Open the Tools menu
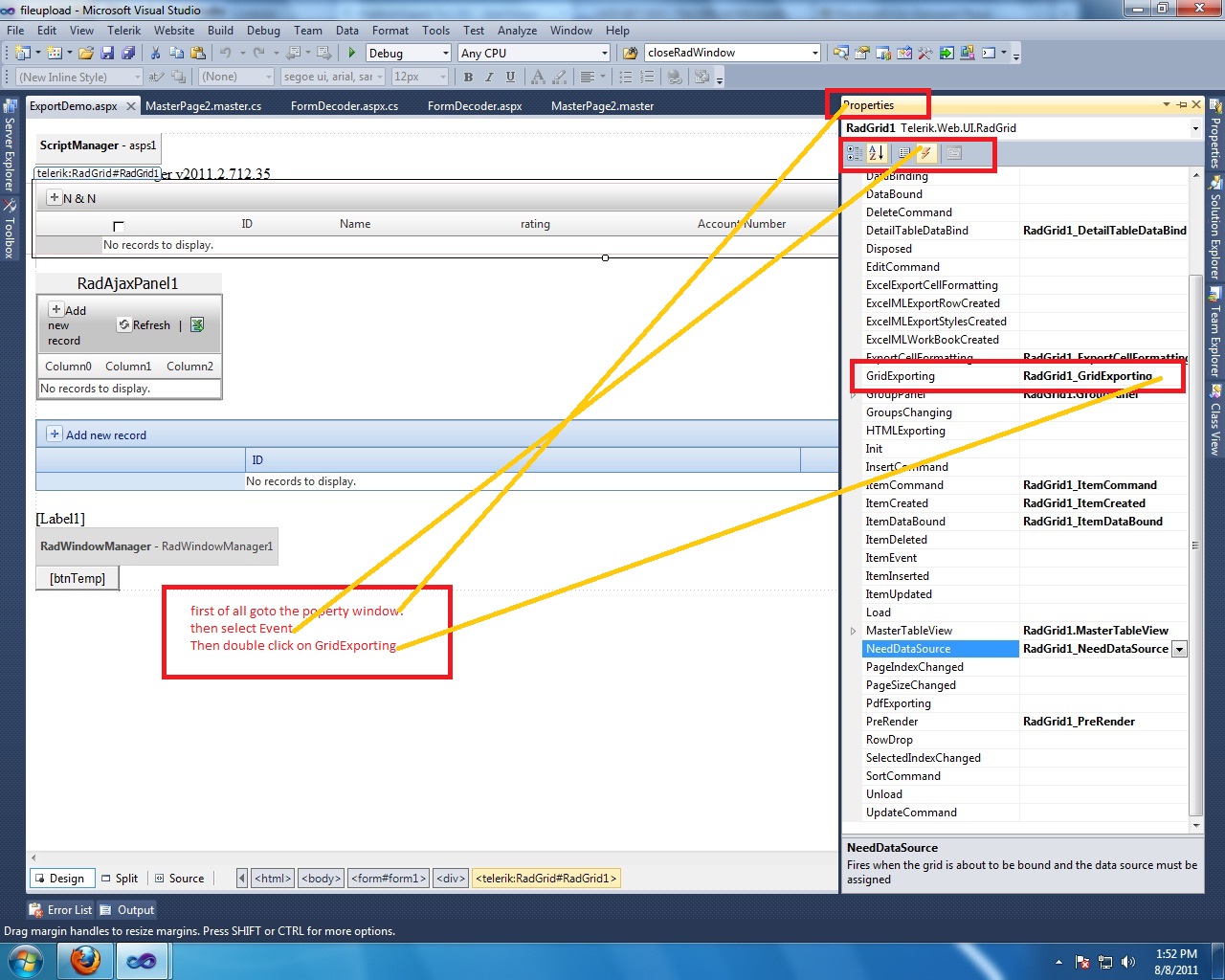Image resolution: width=1225 pixels, height=980 pixels. pos(435,31)
